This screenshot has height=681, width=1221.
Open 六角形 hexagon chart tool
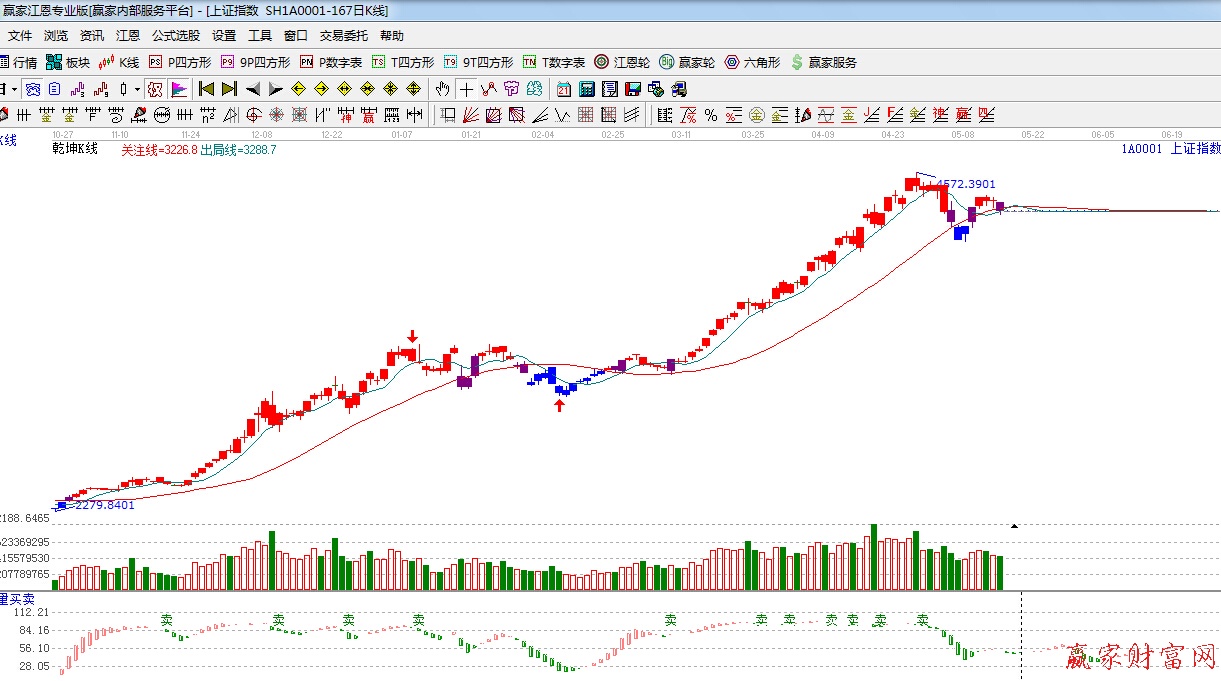coord(752,62)
